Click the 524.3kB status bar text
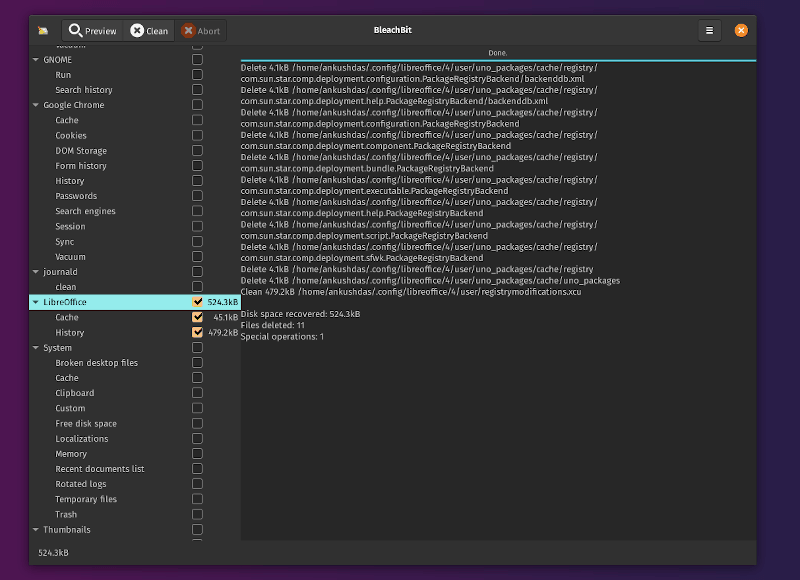Image resolution: width=800 pixels, height=580 pixels. (x=53, y=552)
